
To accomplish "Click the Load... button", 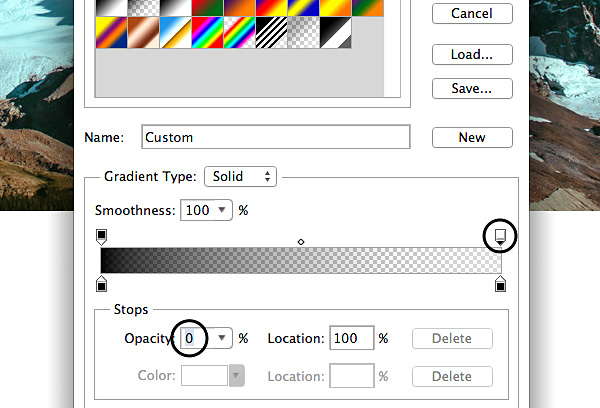I will point(472,54).
